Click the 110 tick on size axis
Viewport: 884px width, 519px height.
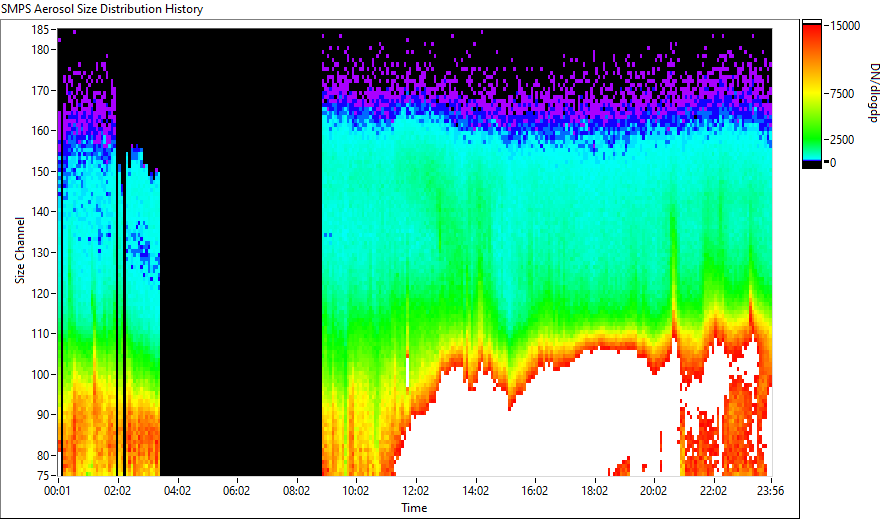[39, 334]
